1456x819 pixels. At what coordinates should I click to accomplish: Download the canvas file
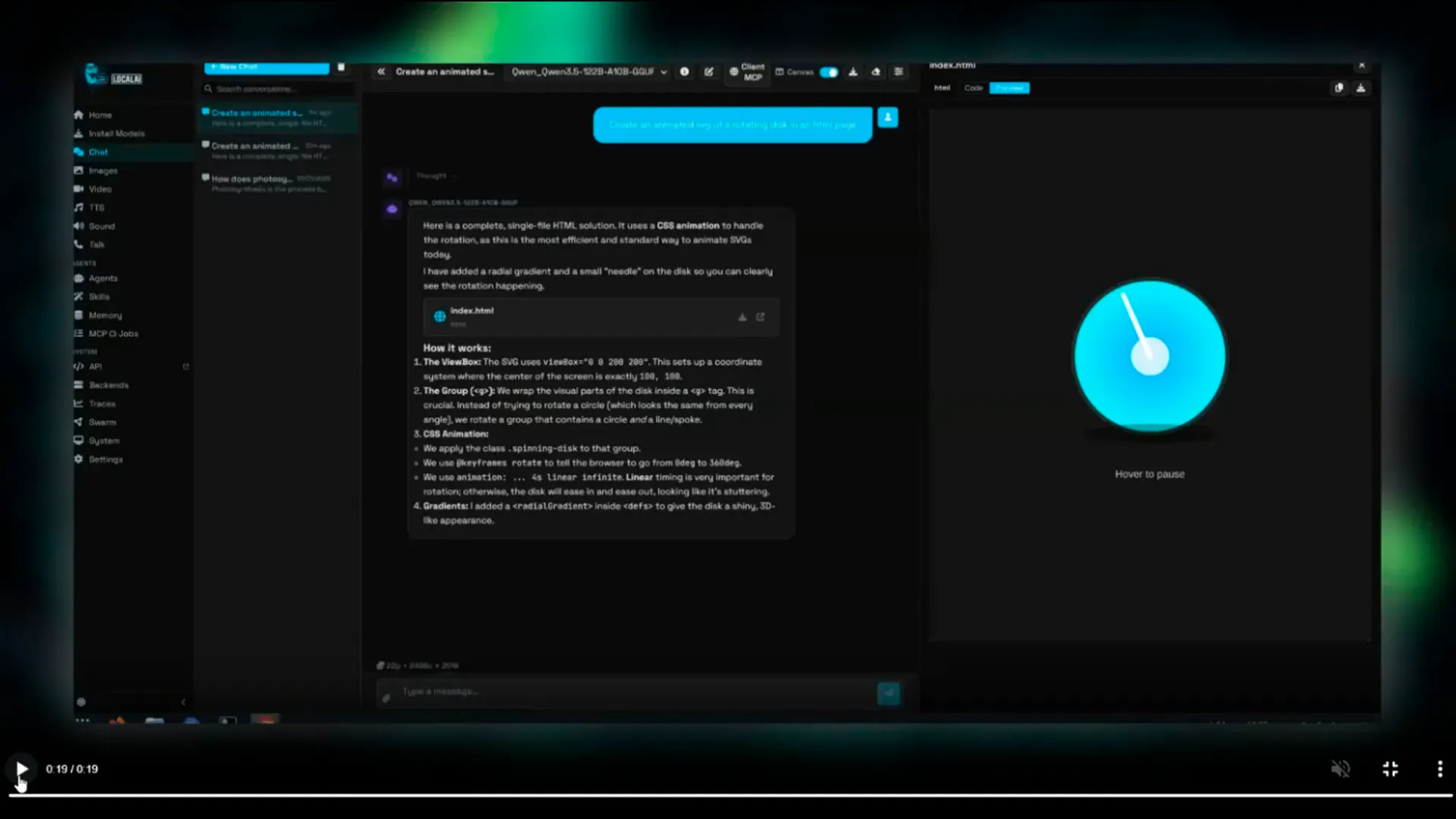point(1361,88)
